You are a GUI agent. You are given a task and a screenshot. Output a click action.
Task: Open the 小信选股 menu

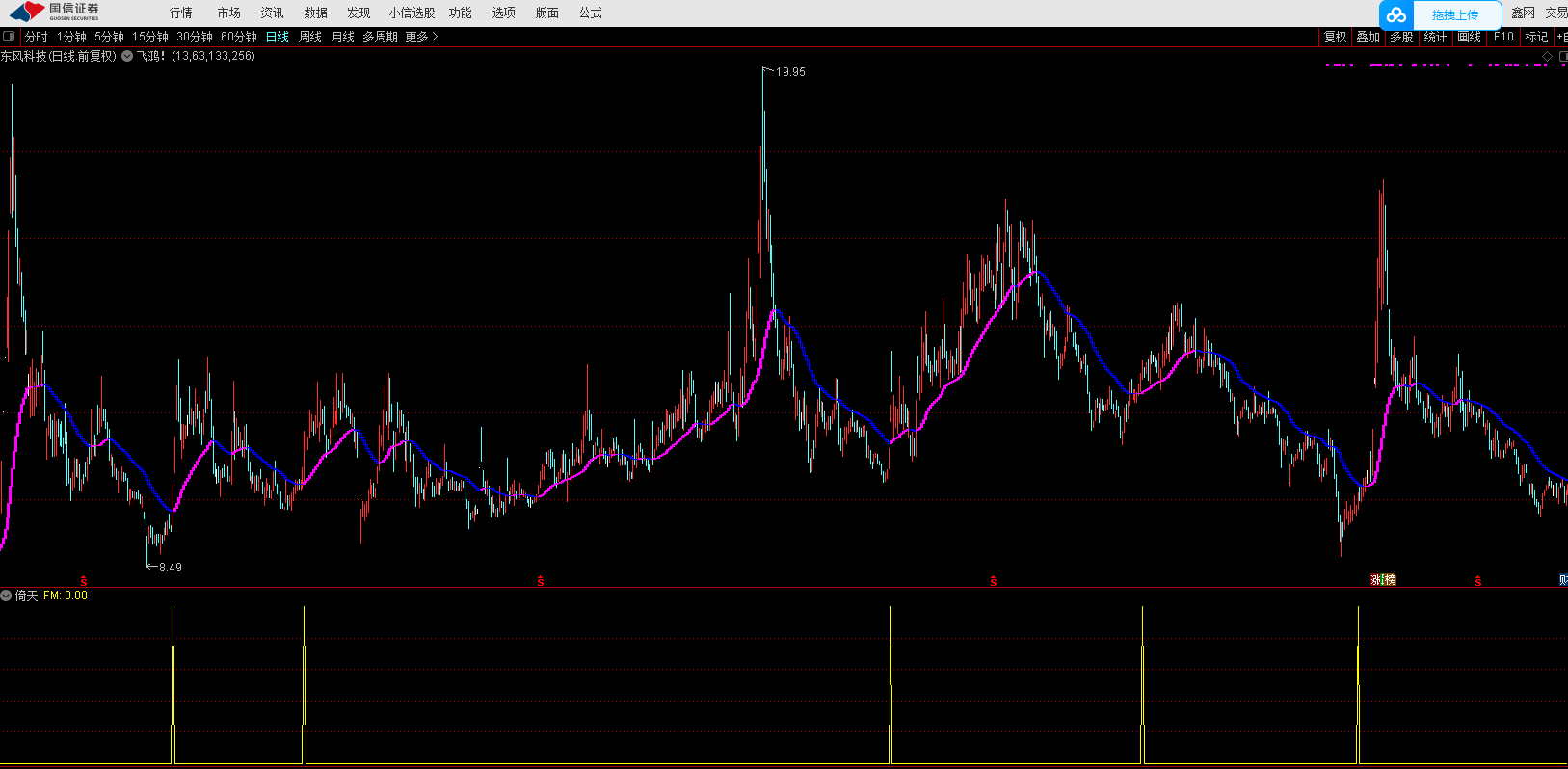[412, 13]
